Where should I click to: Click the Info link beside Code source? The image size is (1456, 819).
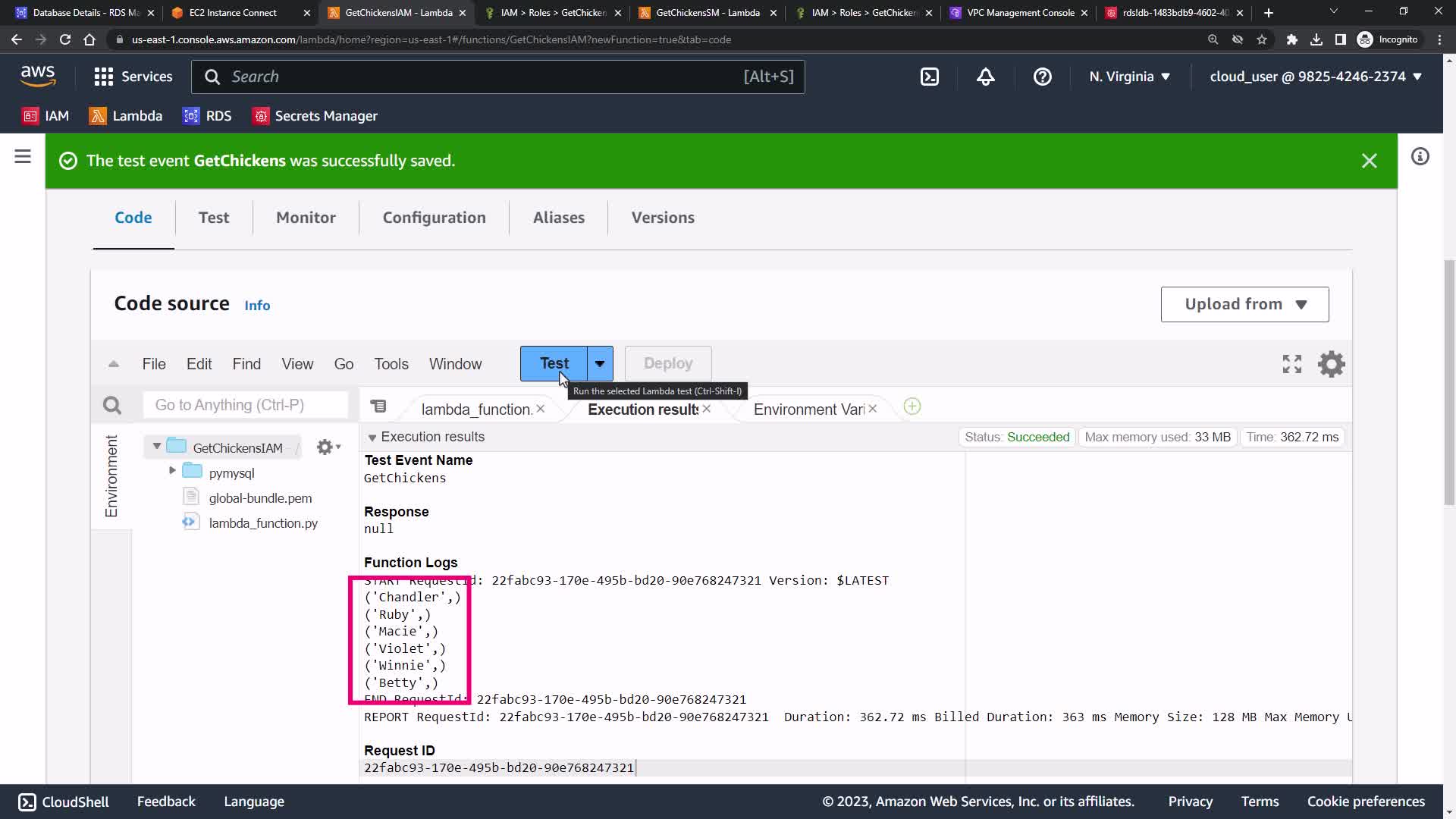[257, 306]
